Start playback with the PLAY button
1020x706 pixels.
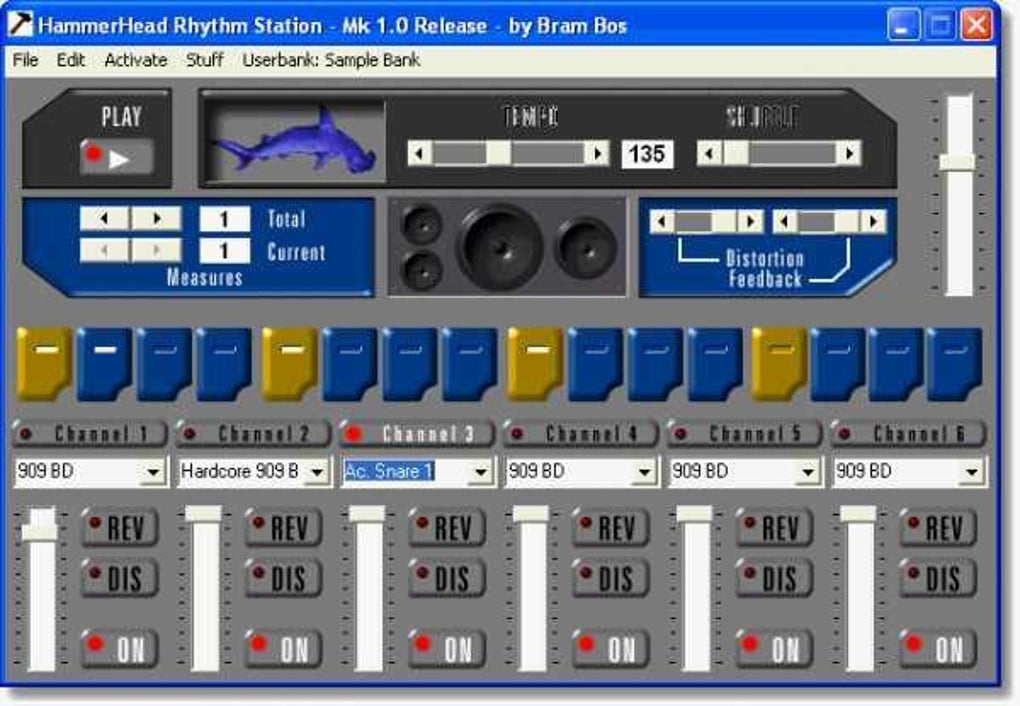coord(117,156)
